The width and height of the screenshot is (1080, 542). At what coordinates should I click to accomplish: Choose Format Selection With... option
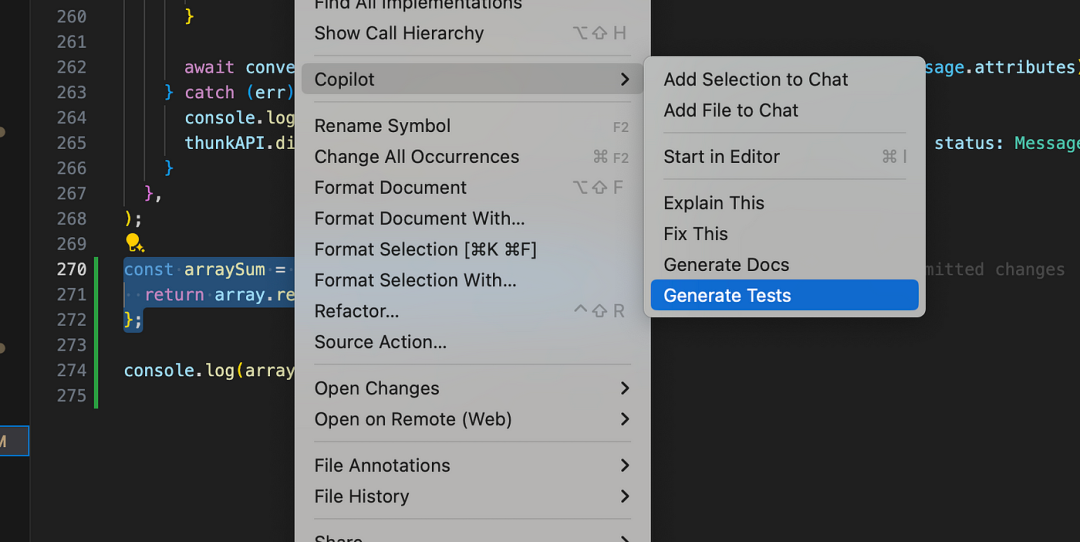(415, 280)
